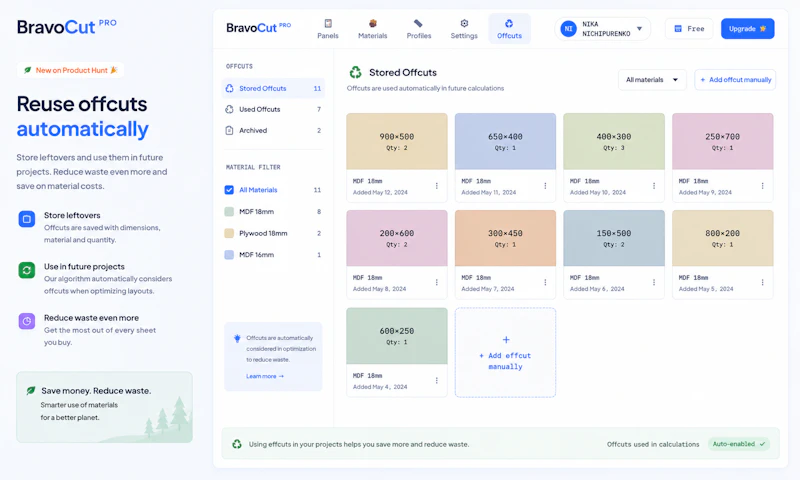Open the Materials tab
Image resolution: width=800 pixels, height=480 pixels.
pos(372,29)
